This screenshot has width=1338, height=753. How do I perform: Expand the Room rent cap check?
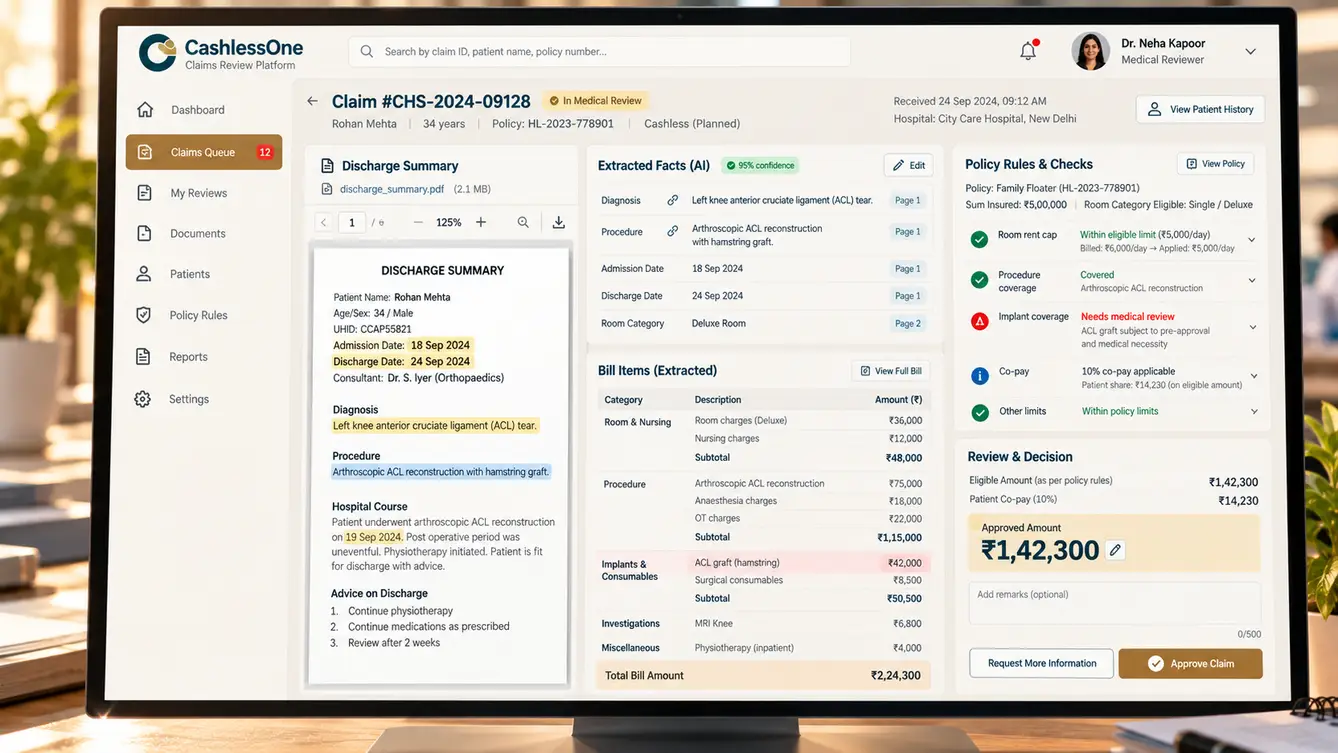coord(1252,240)
